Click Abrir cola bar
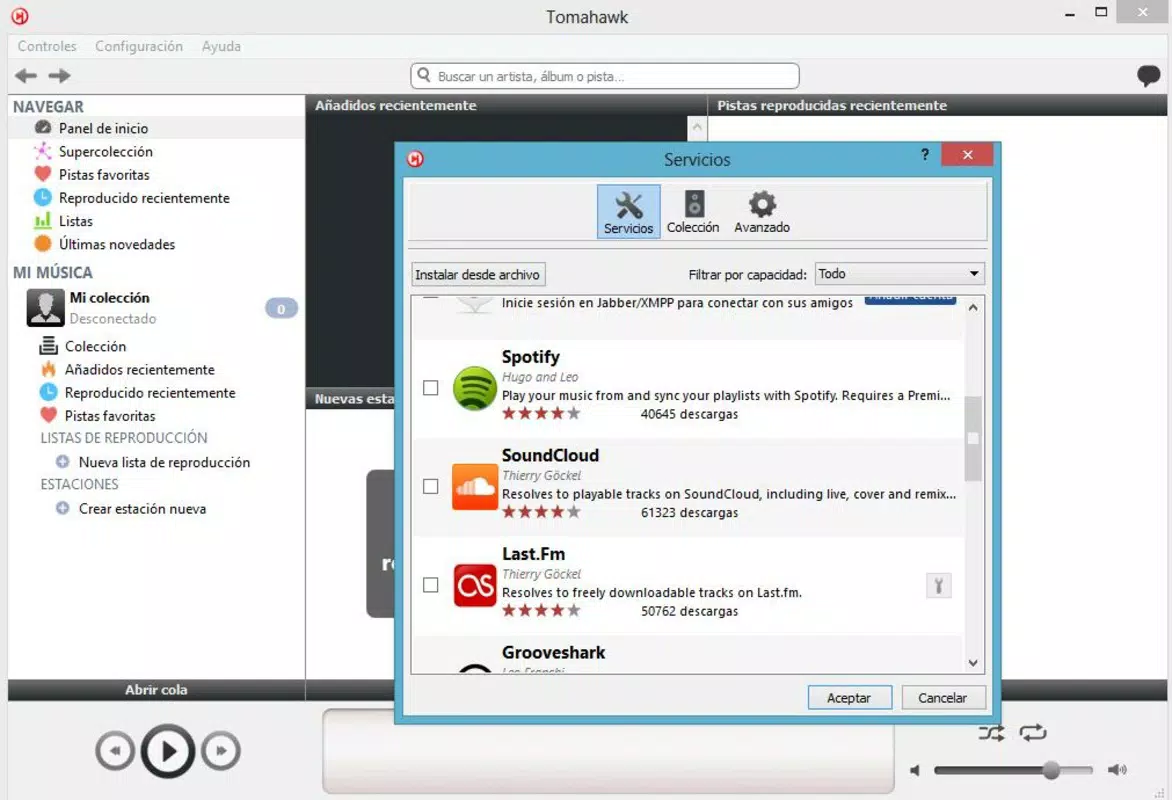1172x800 pixels. 156,689
